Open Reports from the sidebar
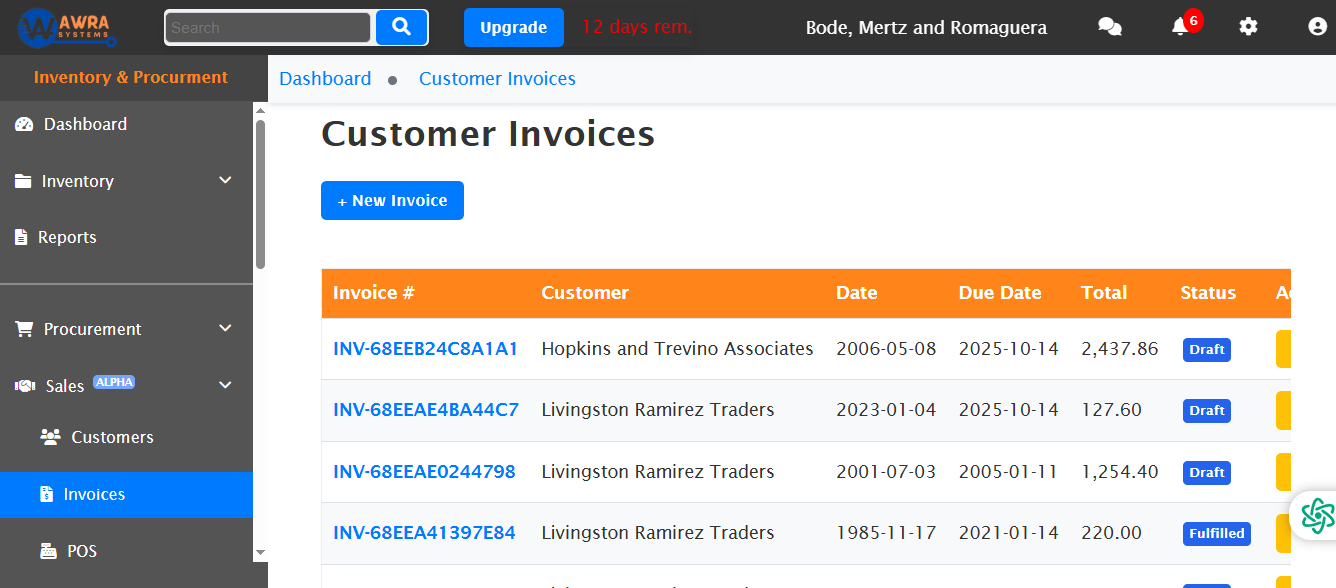Viewport: 1336px width, 588px height. [x=66, y=237]
